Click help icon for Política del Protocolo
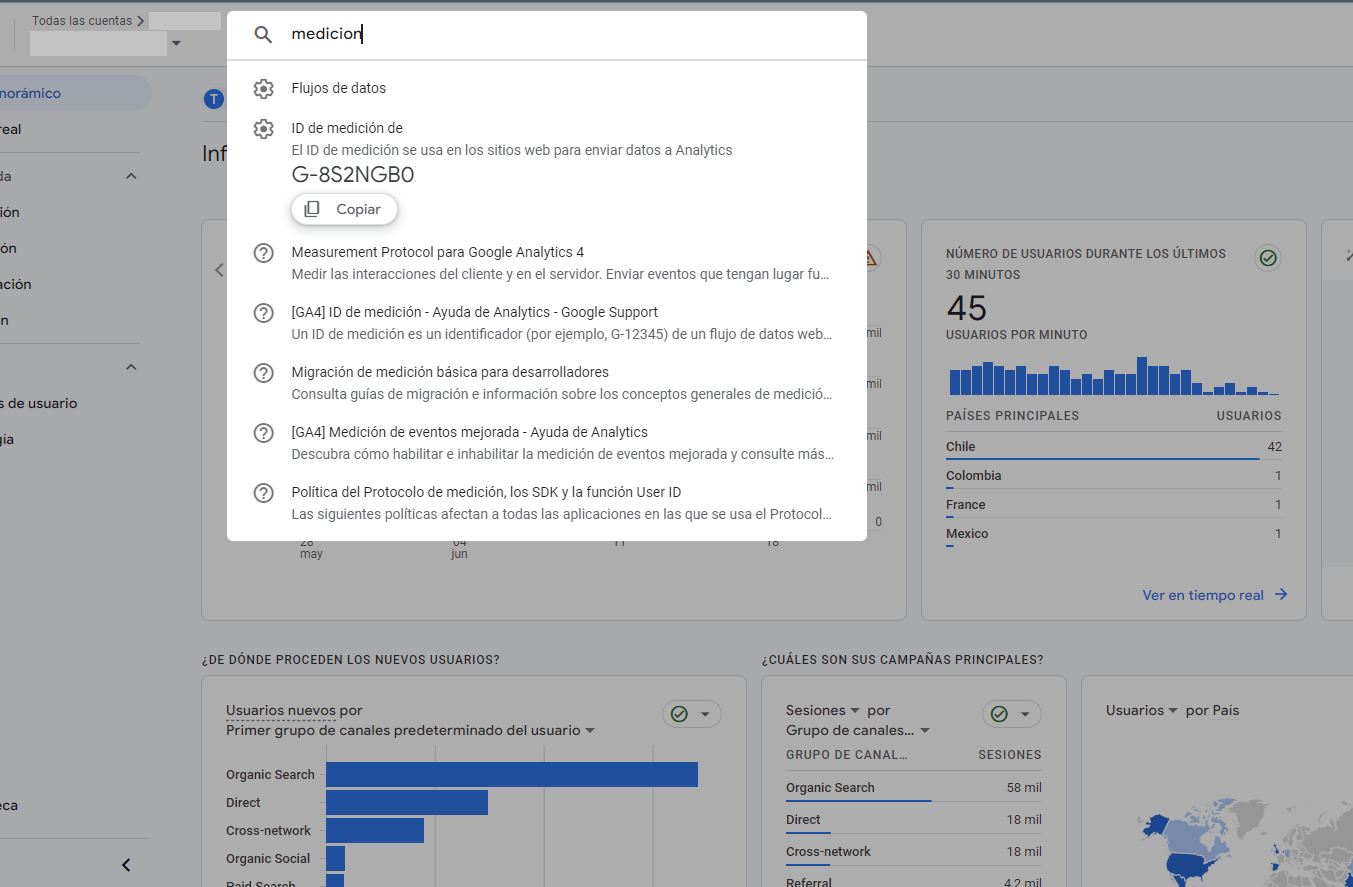This screenshot has height=887, width=1353. pyautogui.click(x=263, y=493)
